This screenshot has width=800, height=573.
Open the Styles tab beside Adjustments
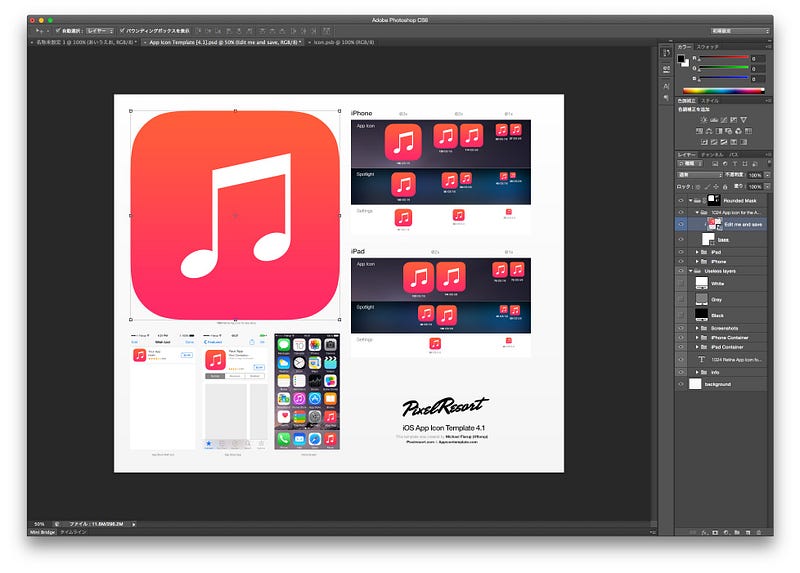[710, 101]
